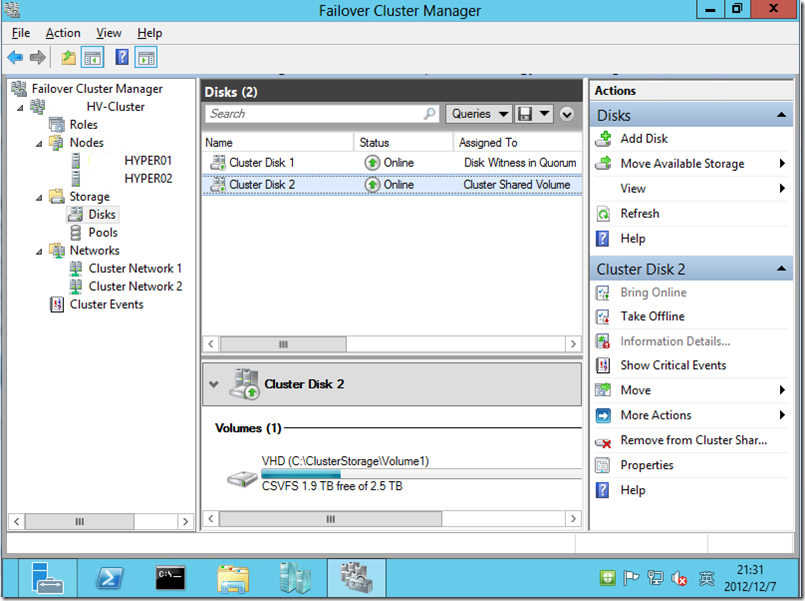Select Roles in the tree
This screenshot has width=805, height=601.
point(84,125)
